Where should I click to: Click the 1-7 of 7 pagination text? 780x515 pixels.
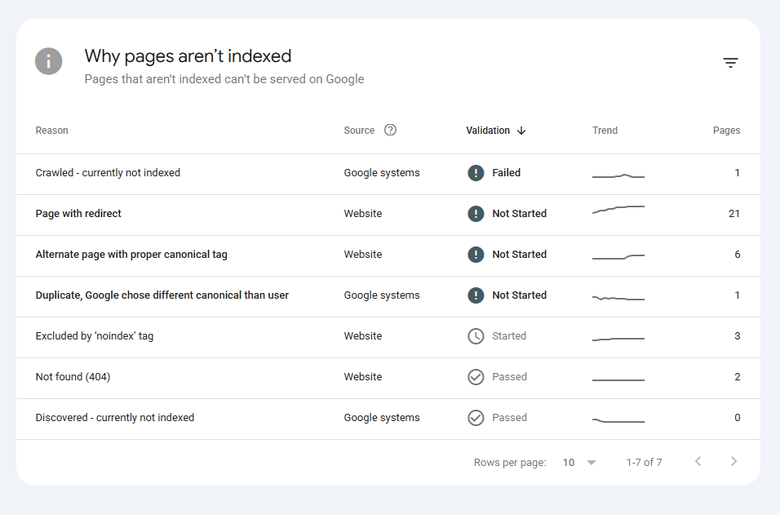click(x=644, y=462)
